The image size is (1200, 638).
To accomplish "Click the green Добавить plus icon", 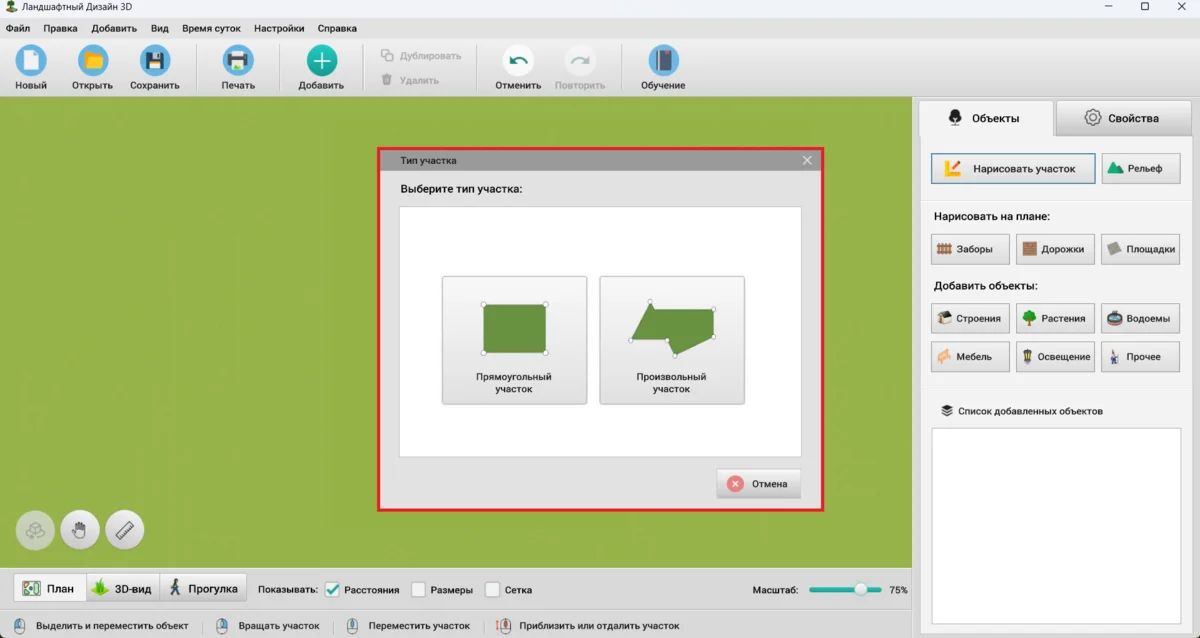I will pyautogui.click(x=321, y=61).
